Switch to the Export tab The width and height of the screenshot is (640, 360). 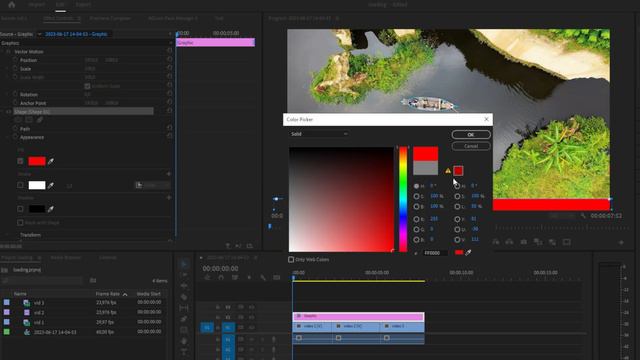coord(83,4)
